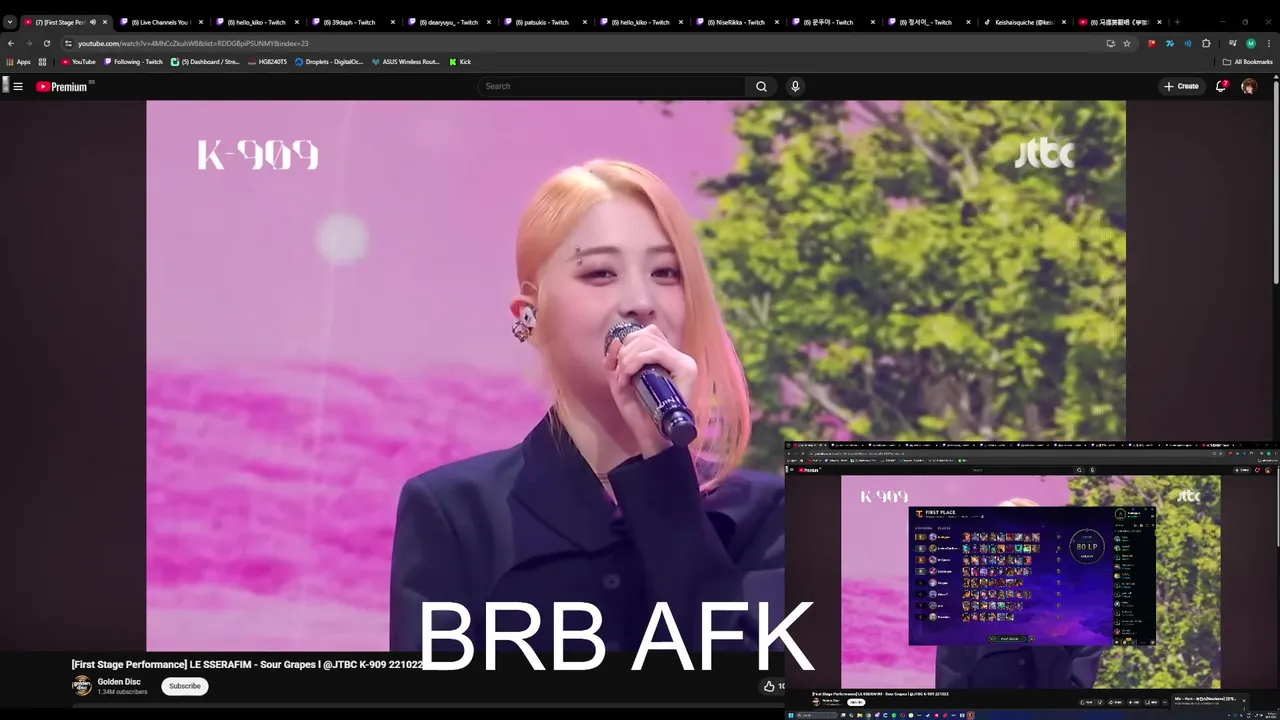Close the 39daph Twitch tab
Image resolution: width=1280 pixels, height=720 pixels.
[392, 22]
